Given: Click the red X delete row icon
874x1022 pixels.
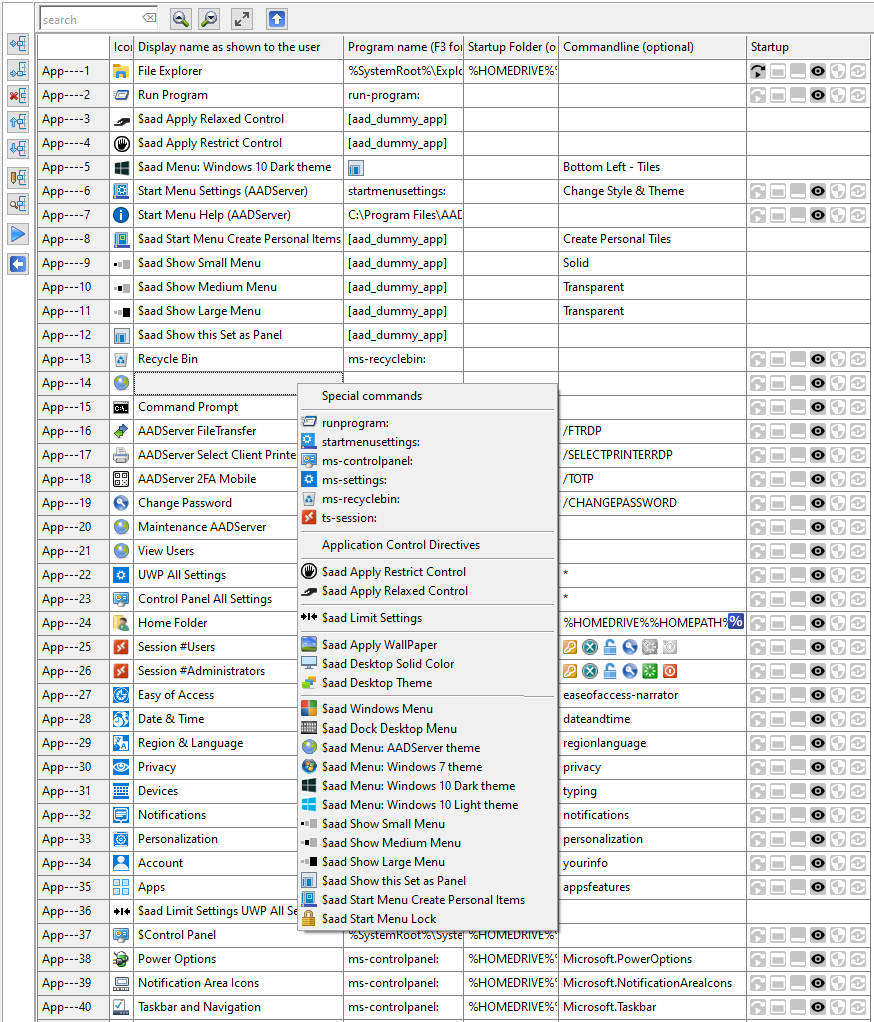Looking at the screenshot, I should tap(18, 96).
